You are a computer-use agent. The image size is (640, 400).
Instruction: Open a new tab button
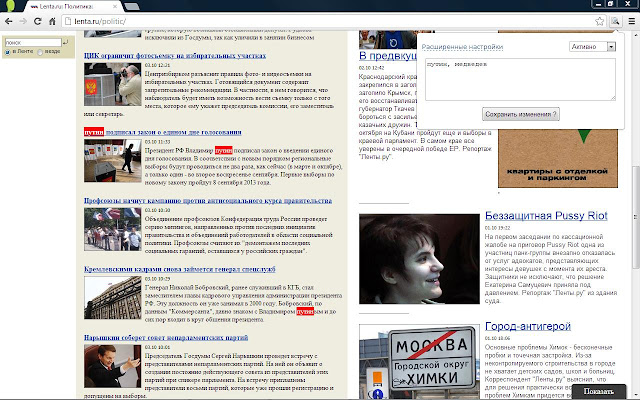tap(131, 7)
